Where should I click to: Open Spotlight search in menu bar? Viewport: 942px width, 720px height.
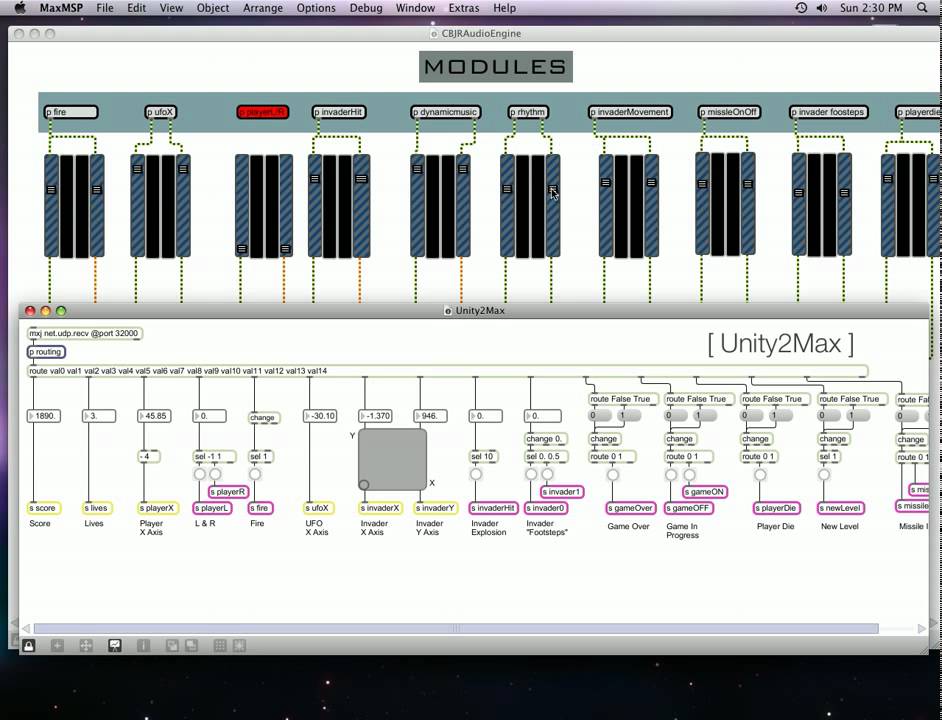coord(922,8)
